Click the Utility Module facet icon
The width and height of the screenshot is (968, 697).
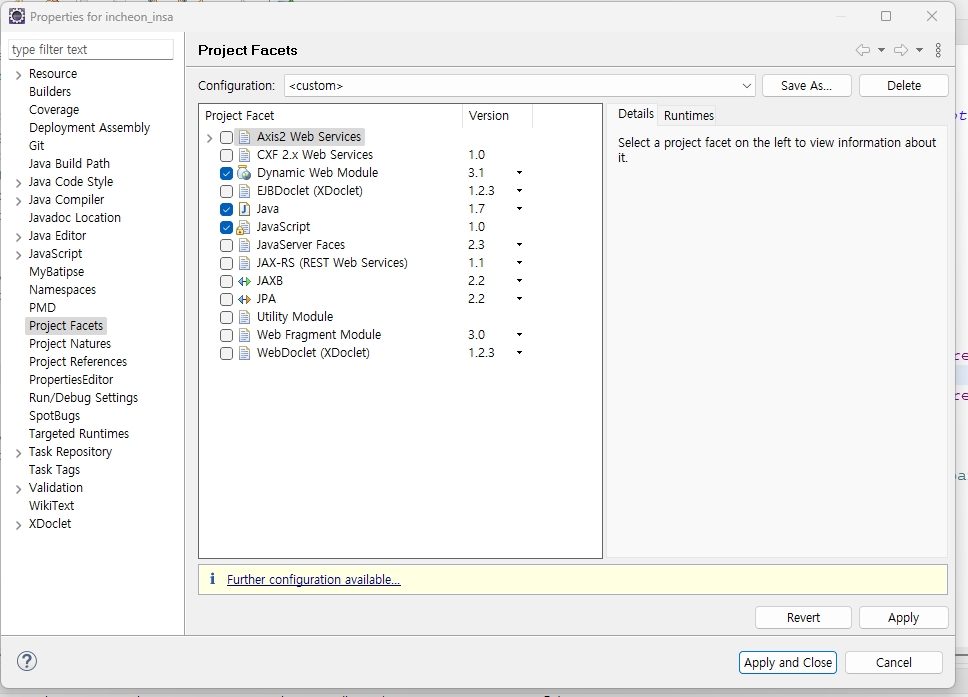point(244,317)
